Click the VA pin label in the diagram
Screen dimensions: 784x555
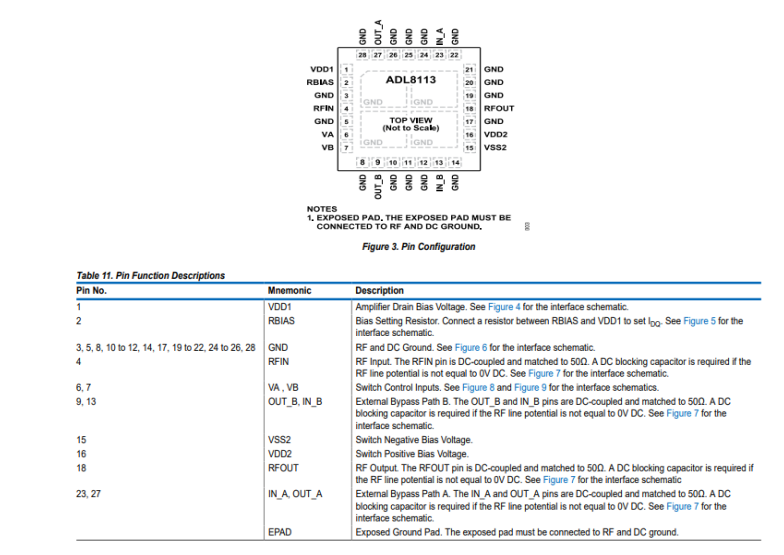328,134
